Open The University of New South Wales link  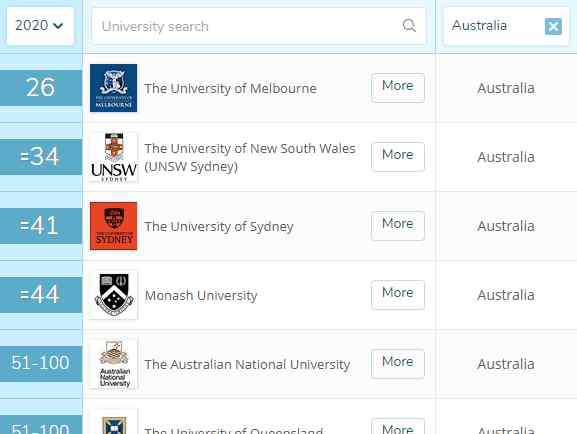250,158
